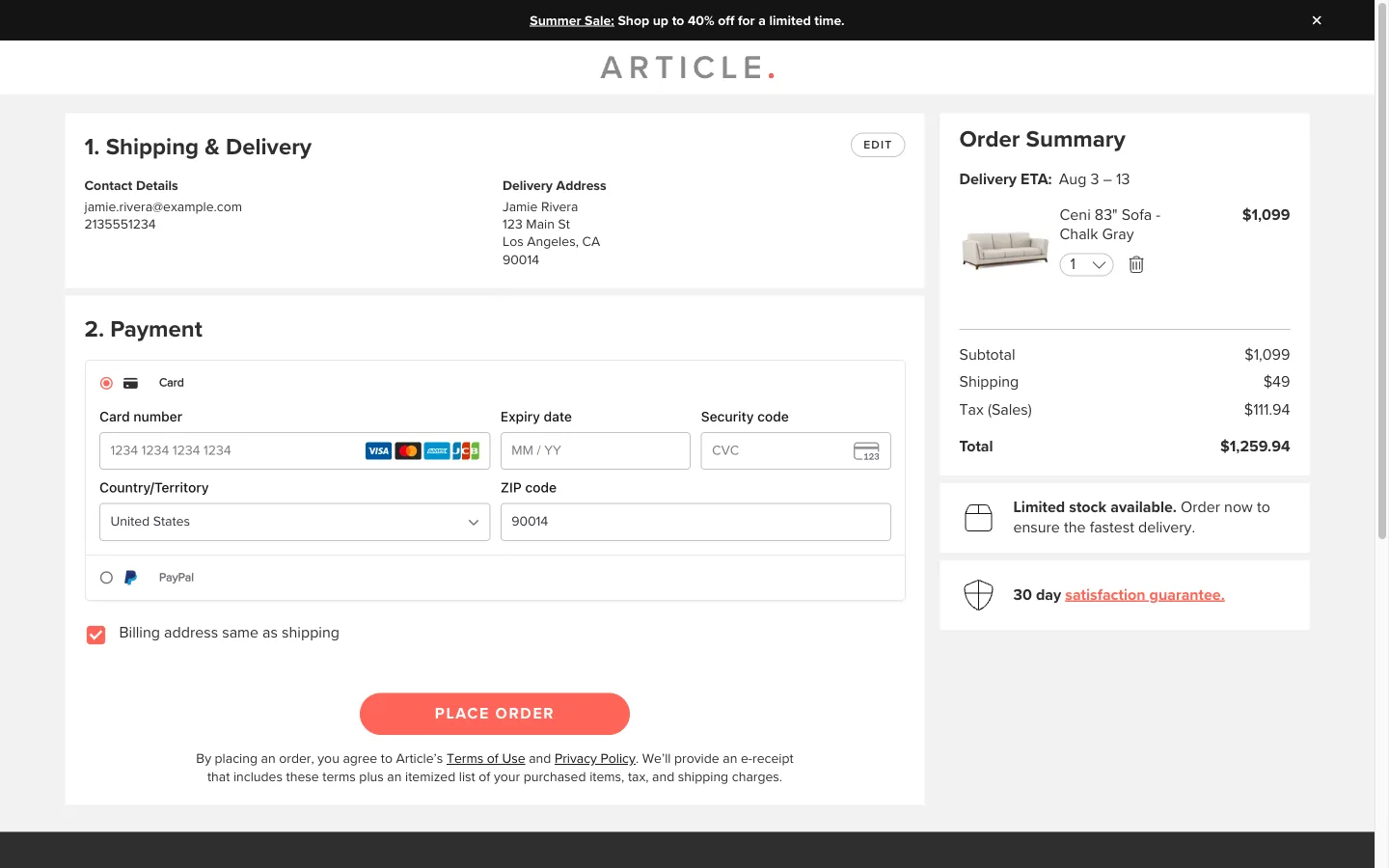
Task: Open the Summer Sale link in banner
Action: 571,20
